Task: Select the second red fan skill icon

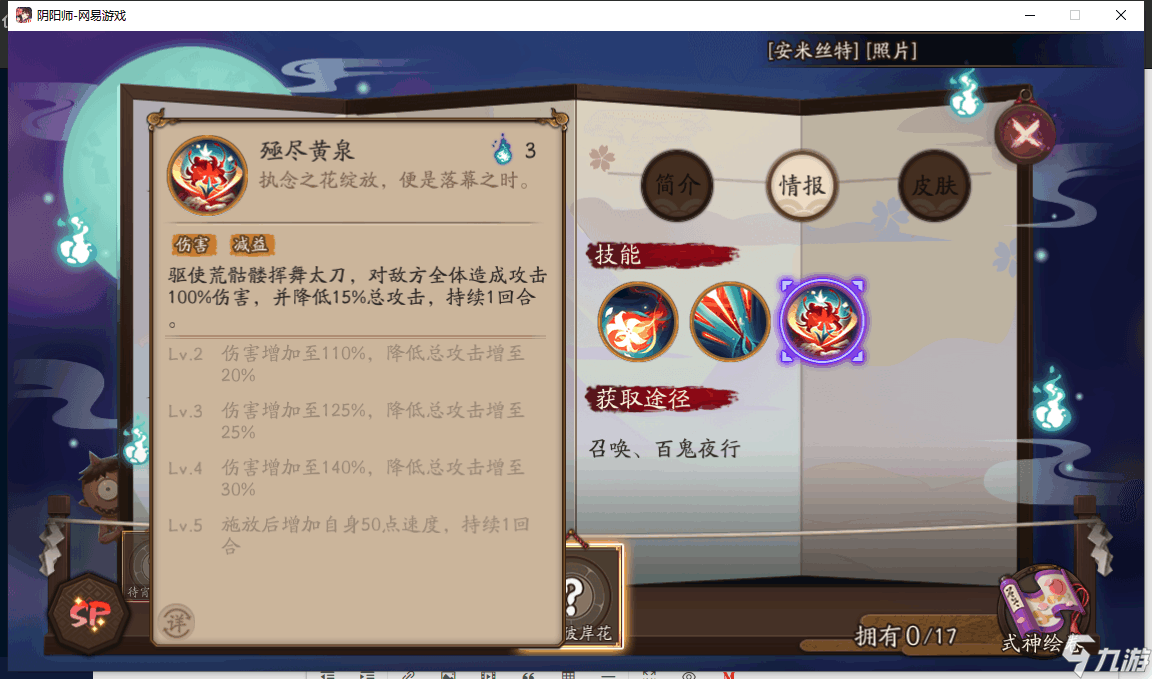Action: click(x=730, y=321)
